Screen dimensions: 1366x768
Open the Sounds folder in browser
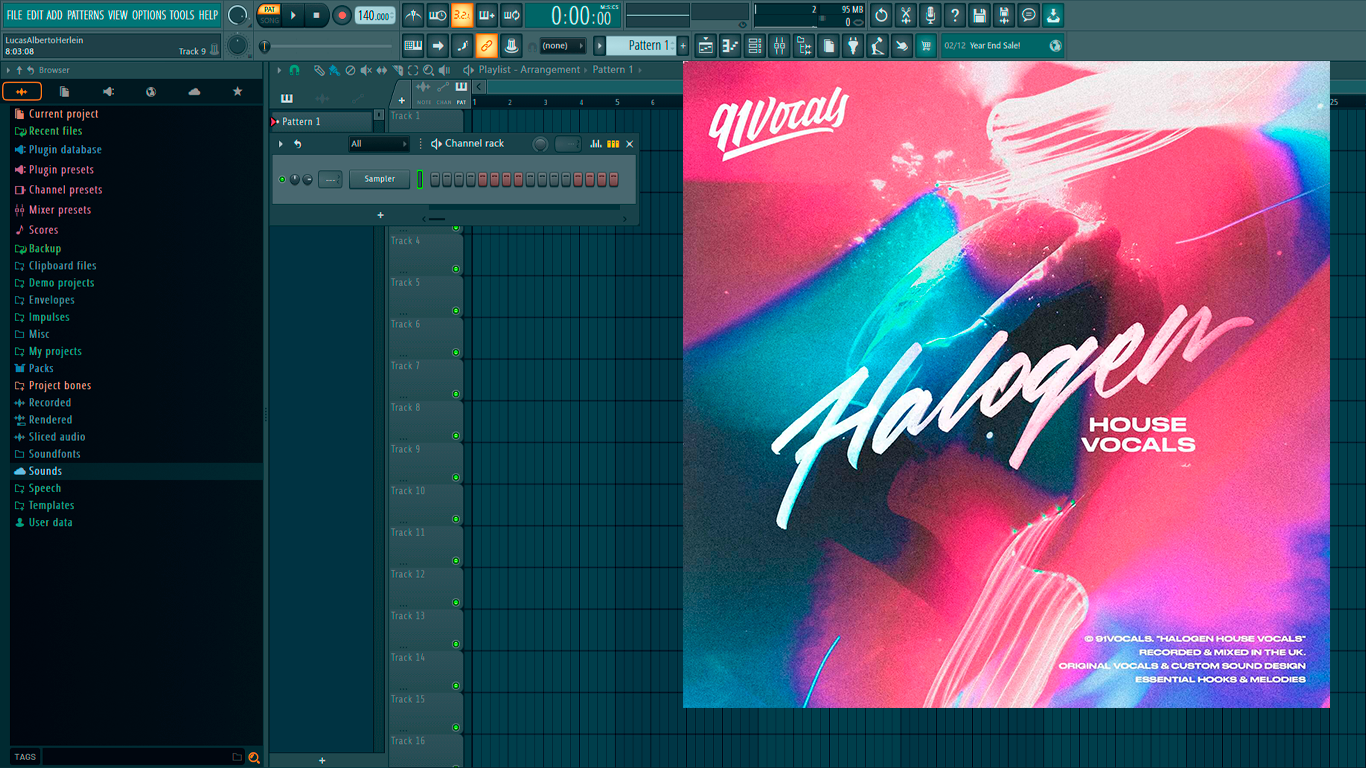point(45,471)
